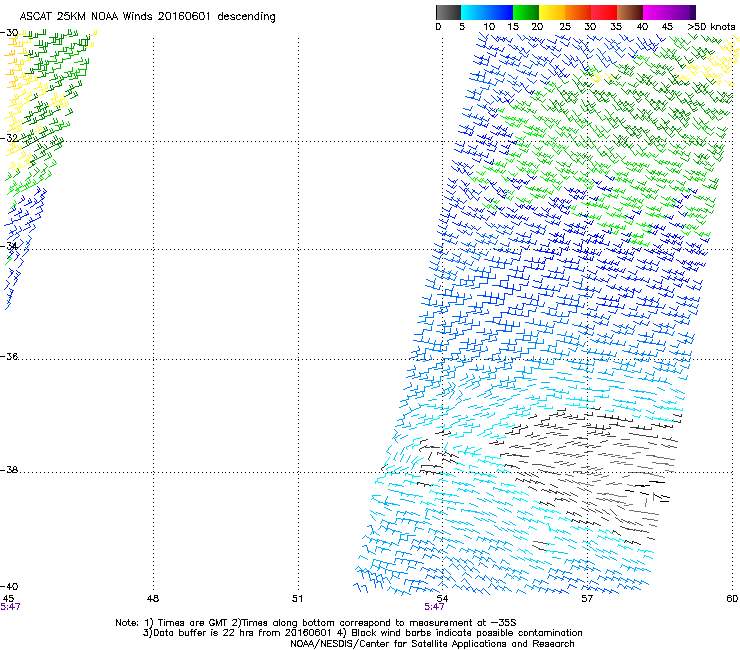Click the dark purple >50 knots swatch
The height and width of the screenshot is (650, 740).
click(x=692, y=12)
